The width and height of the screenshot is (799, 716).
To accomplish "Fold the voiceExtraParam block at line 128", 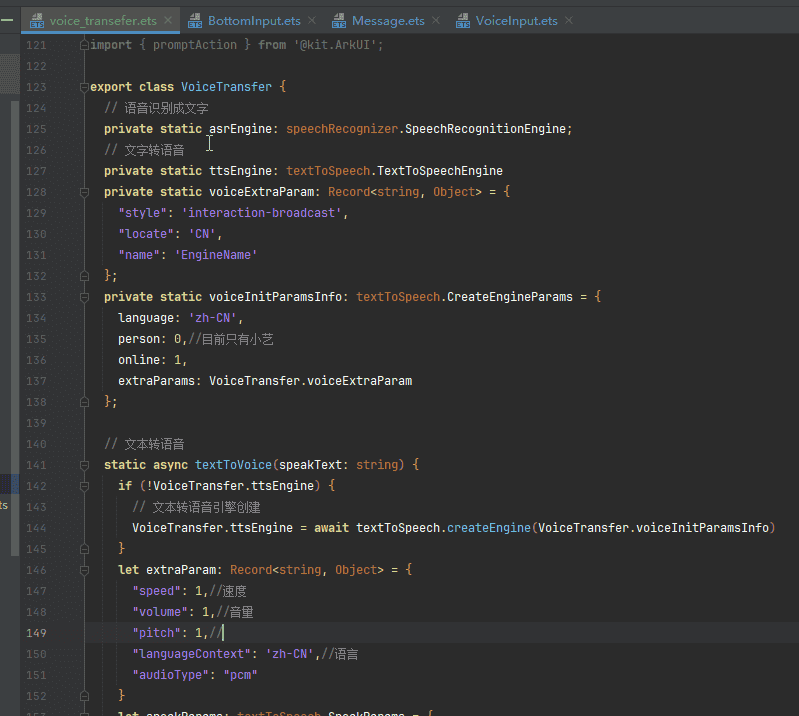I will pos(85,192).
